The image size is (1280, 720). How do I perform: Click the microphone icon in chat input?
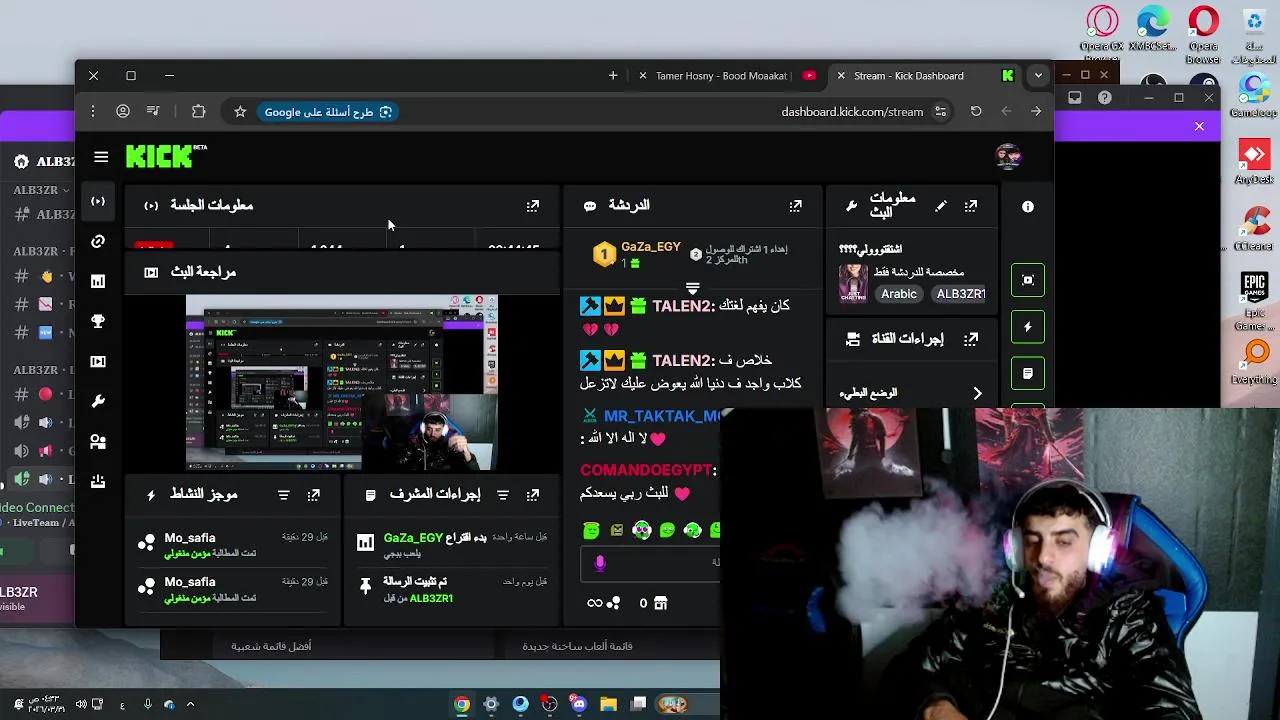tap(600, 564)
